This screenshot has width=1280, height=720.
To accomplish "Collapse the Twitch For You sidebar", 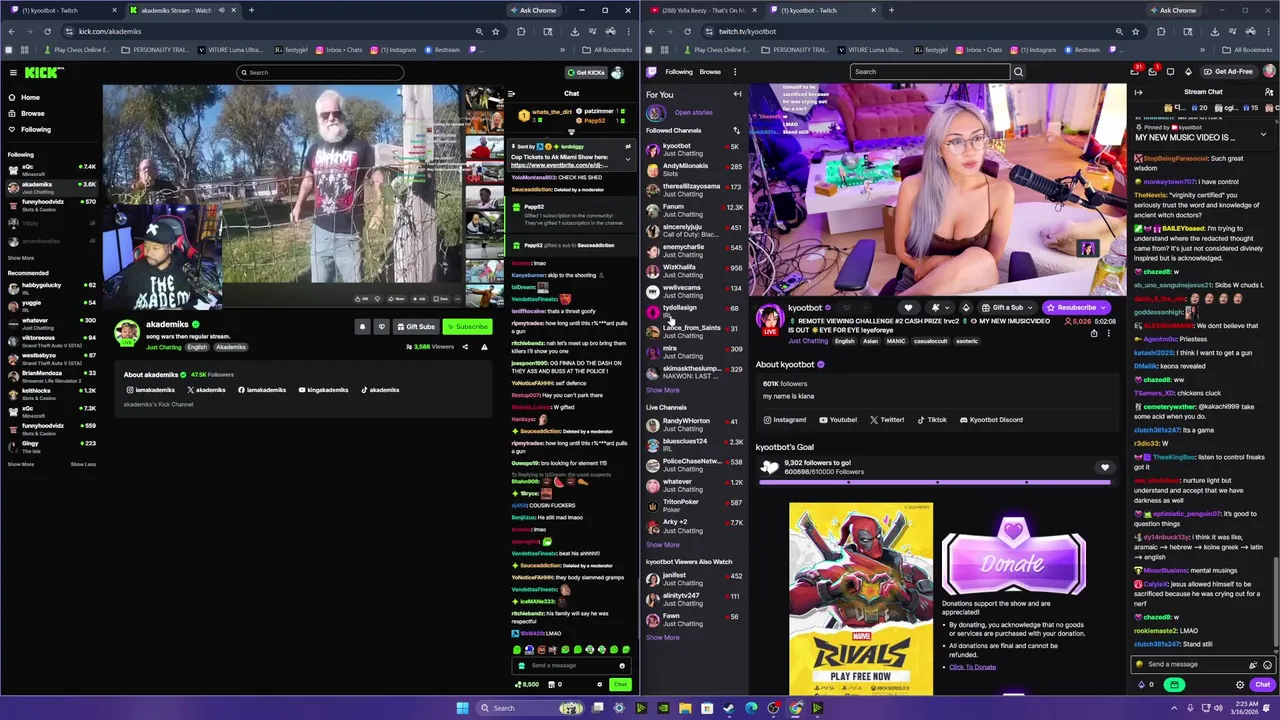I will 737,94.
